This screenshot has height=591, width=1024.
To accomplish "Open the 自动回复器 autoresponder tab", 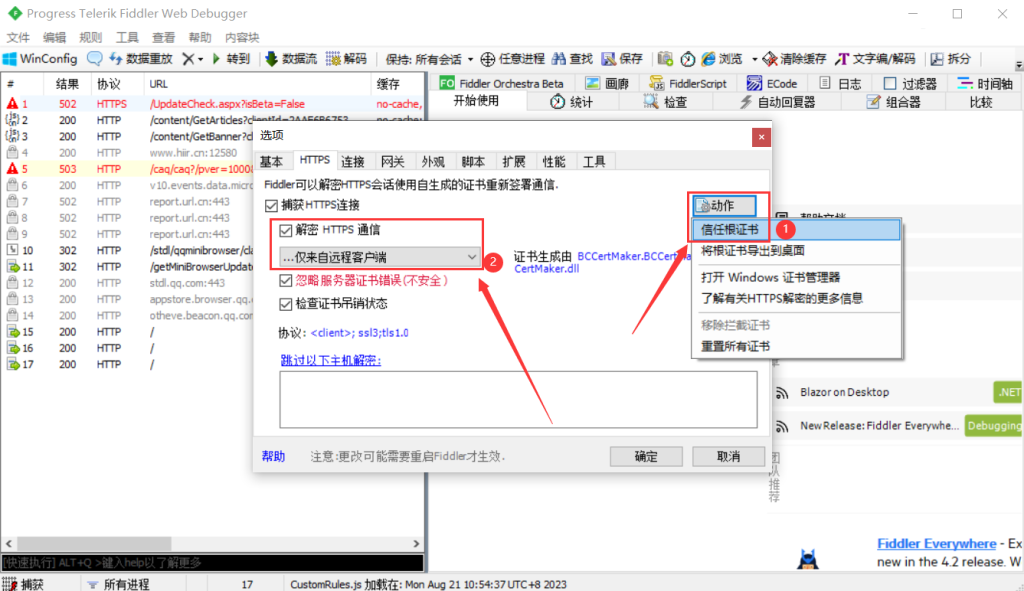I will pos(778,102).
